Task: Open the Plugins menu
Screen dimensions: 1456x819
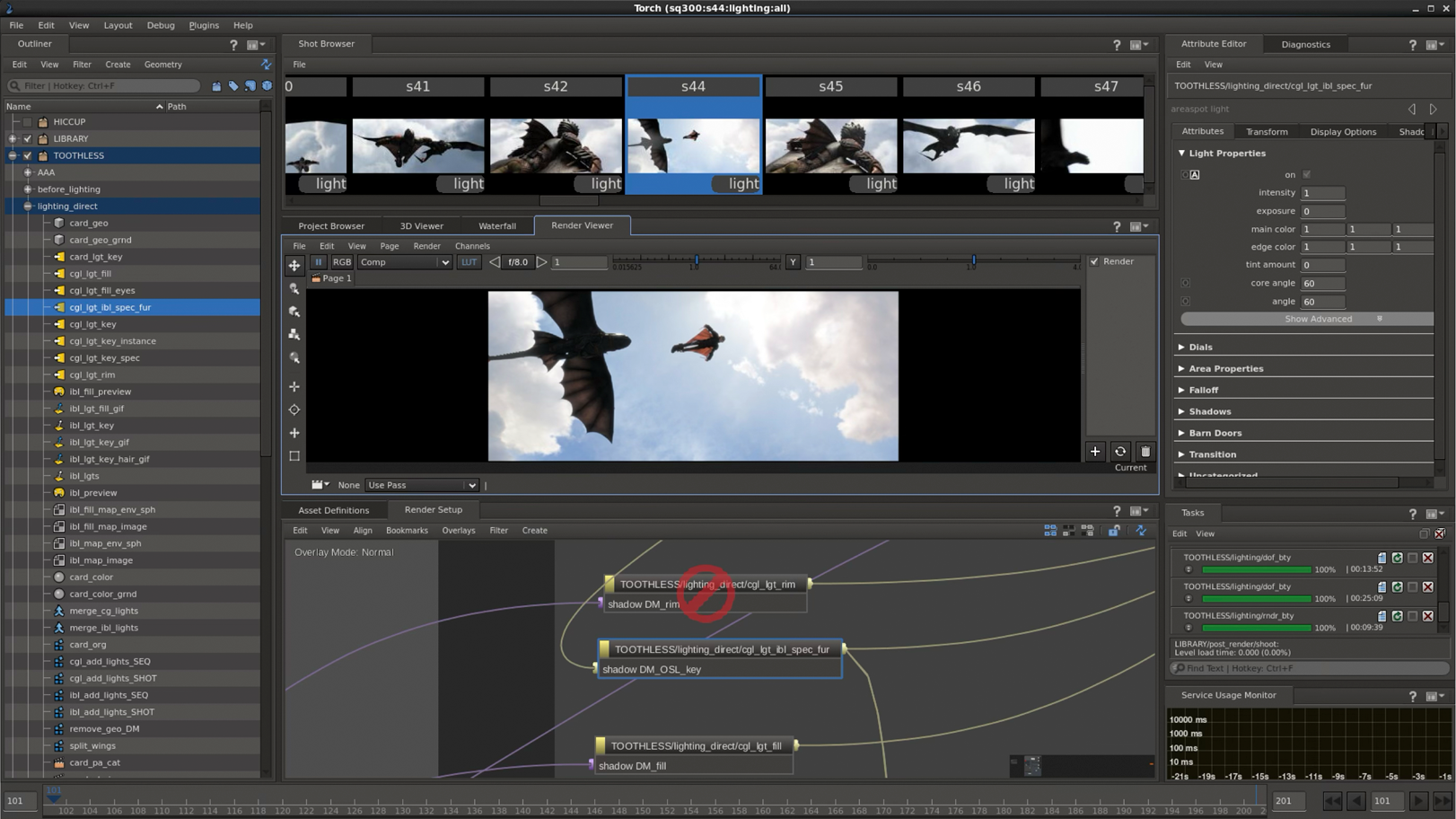Action: tap(204, 25)
